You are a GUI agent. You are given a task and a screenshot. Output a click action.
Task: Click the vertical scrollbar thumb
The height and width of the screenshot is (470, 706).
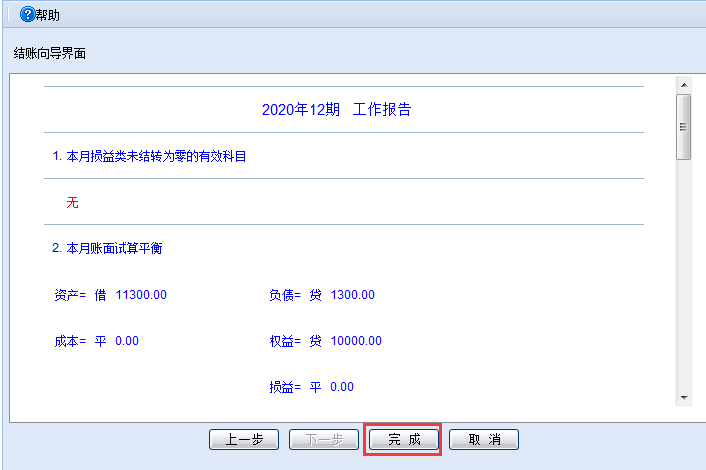click(683, 127)
